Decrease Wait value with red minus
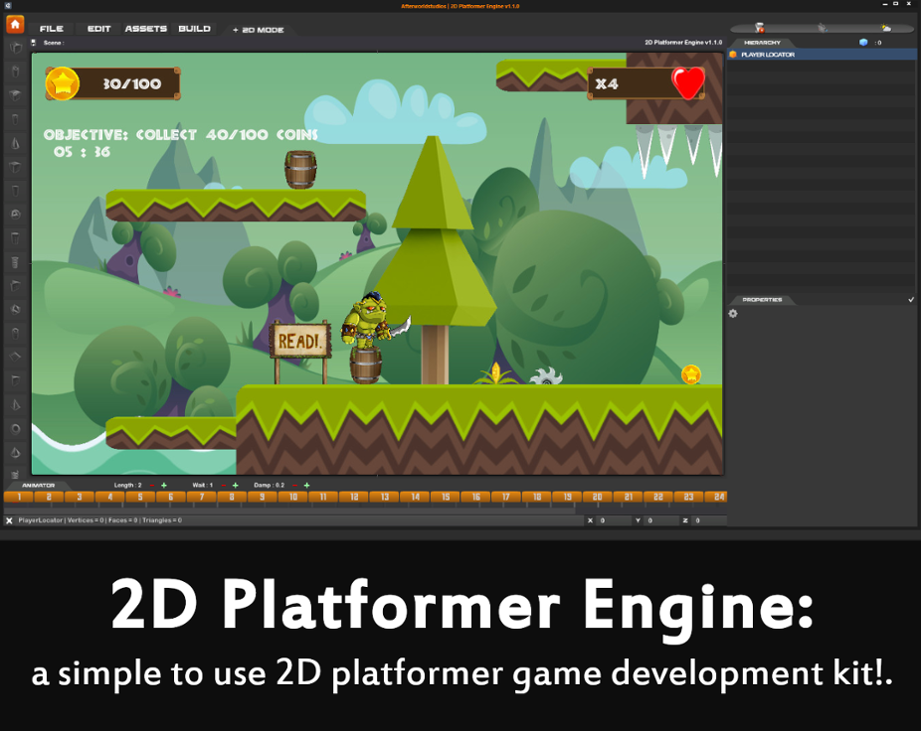Viewport: 921px width, 731px height. pos(223,485)
